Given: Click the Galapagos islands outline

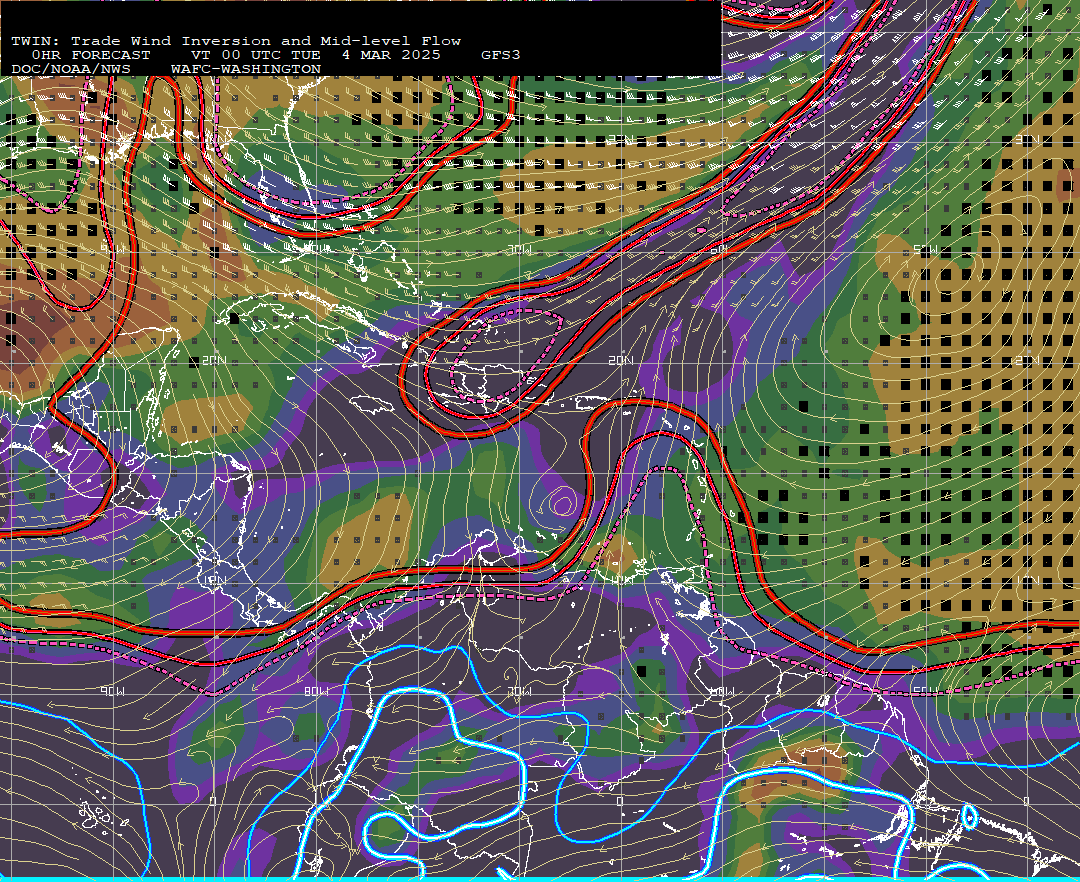Looking at the screenshot, I should click(x=102, y=816).
